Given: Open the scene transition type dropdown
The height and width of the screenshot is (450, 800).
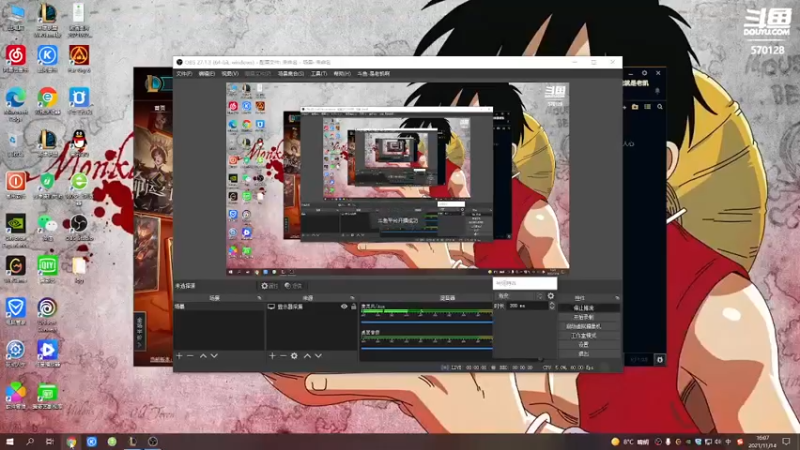Looking at the screenshot, I should coord(519,296).
